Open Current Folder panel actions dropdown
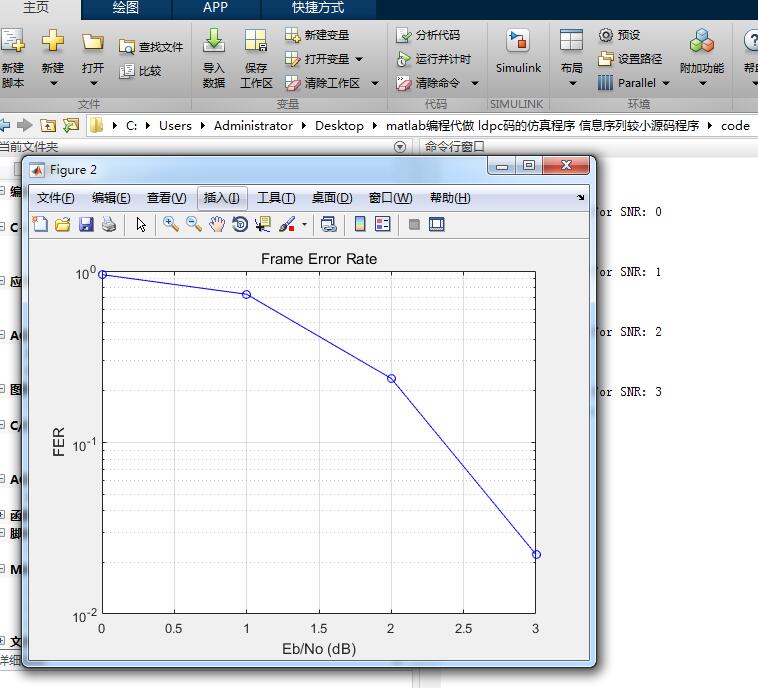The image size is (758, 688). [x=400, y=147]
